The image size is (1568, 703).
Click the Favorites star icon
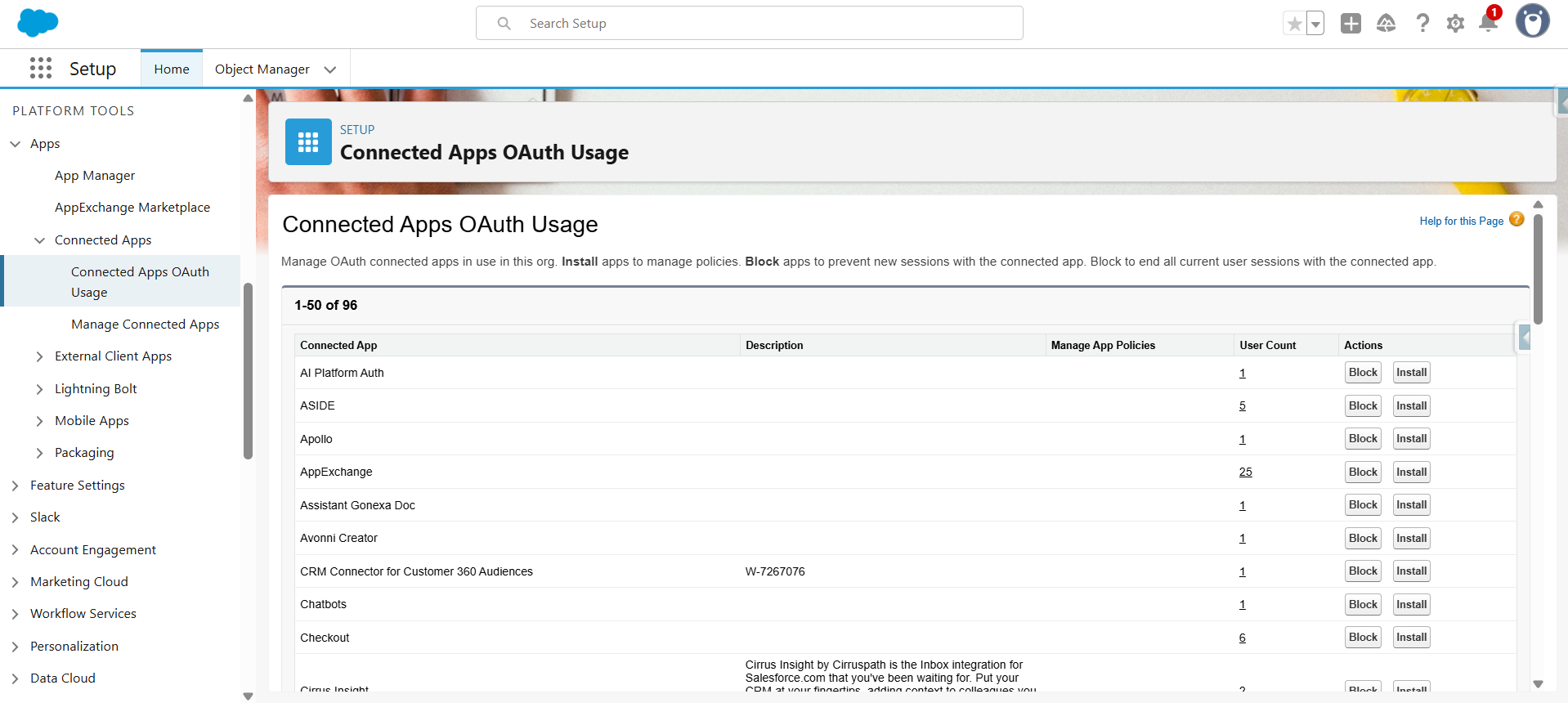click(1294, 24)
